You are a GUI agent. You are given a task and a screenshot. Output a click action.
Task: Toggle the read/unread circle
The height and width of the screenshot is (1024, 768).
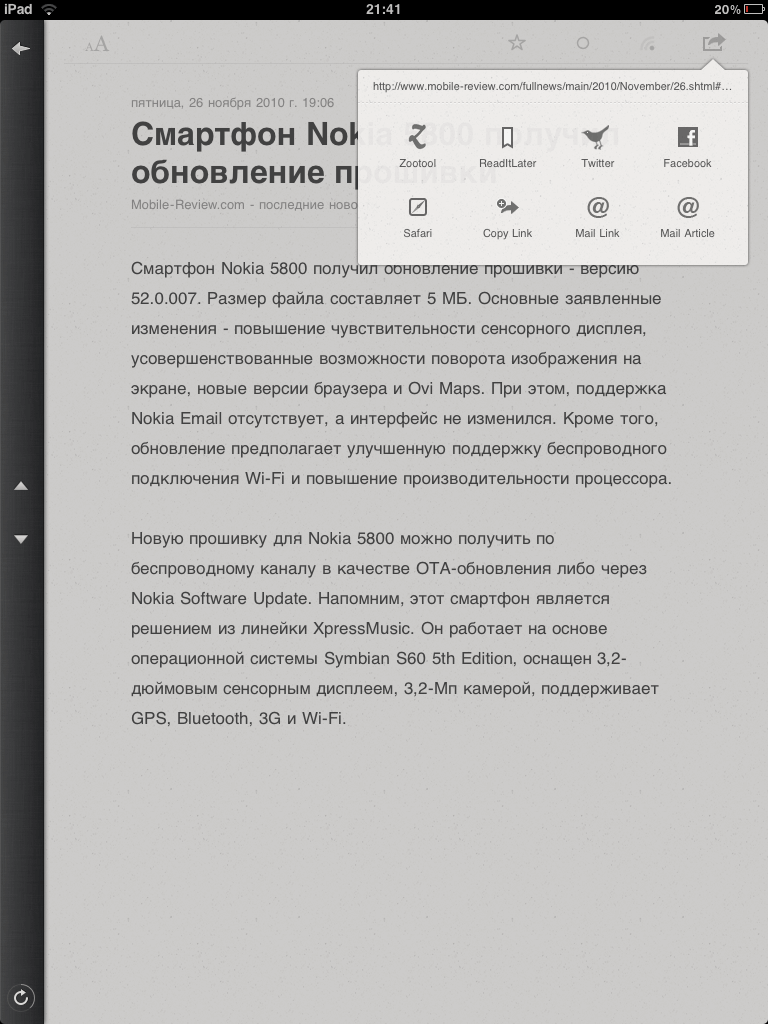pyautogui.click(x=583, y=43)
